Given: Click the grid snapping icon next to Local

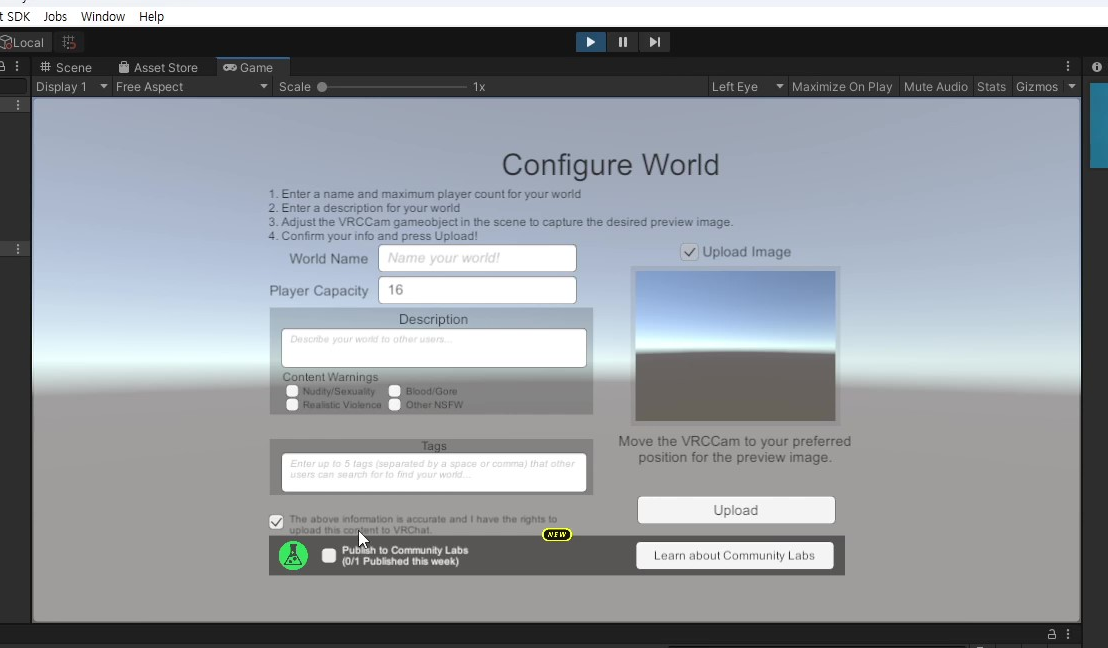Looking at the screenshot, I should pos(69,42).
